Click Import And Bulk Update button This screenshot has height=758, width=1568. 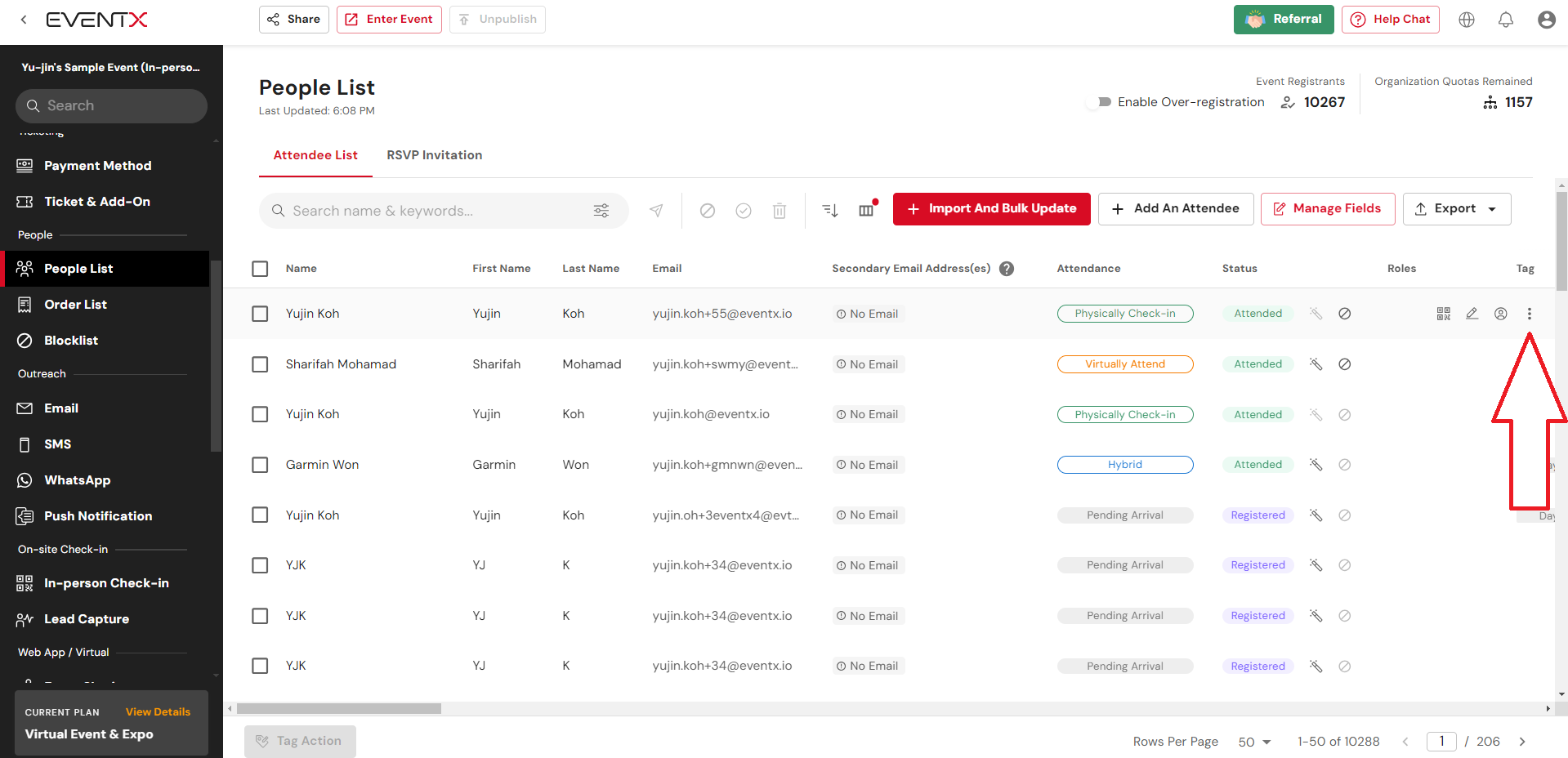coord(991,209)
